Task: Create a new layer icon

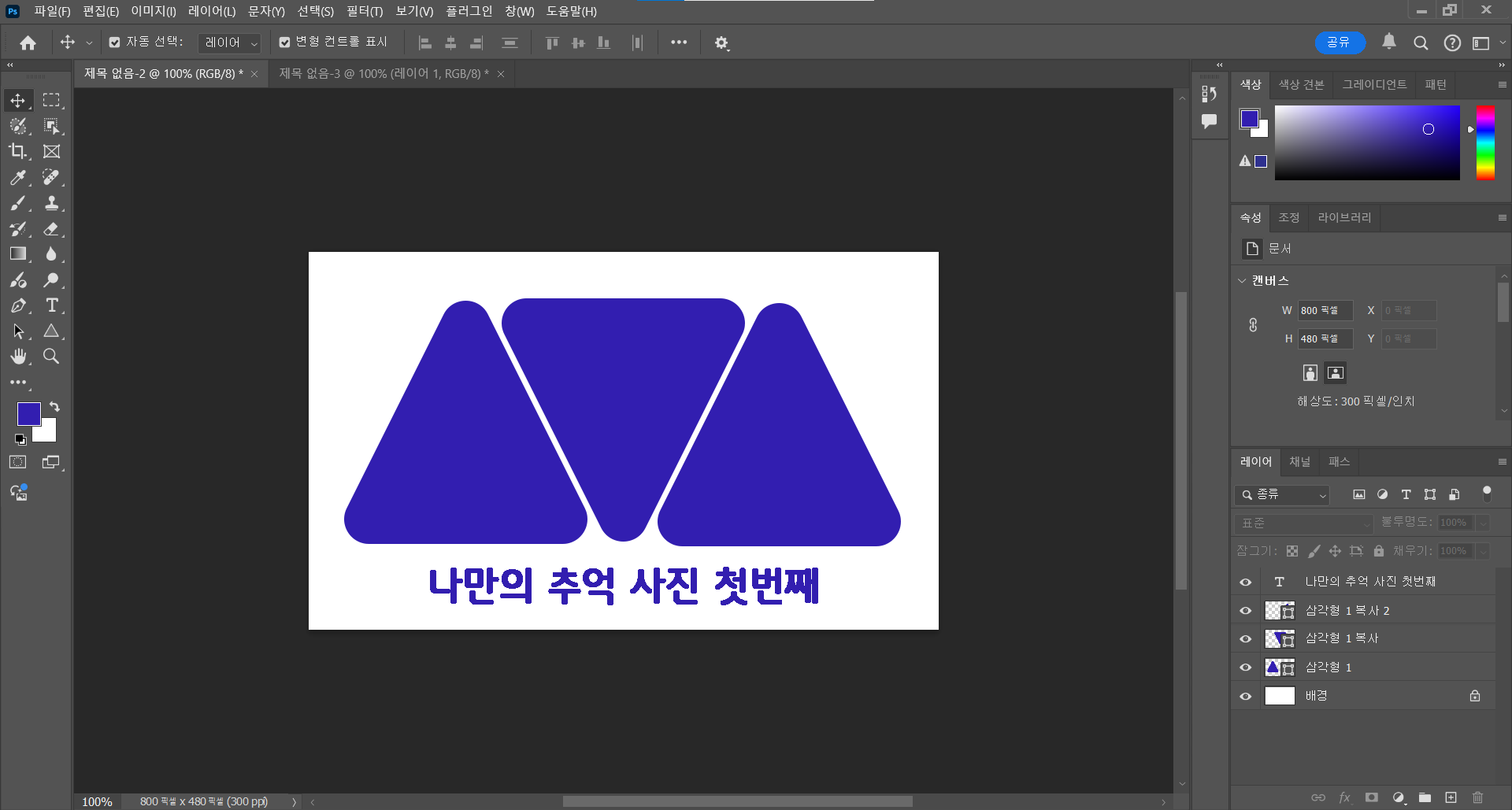Action: click(x=1451, y=797)
